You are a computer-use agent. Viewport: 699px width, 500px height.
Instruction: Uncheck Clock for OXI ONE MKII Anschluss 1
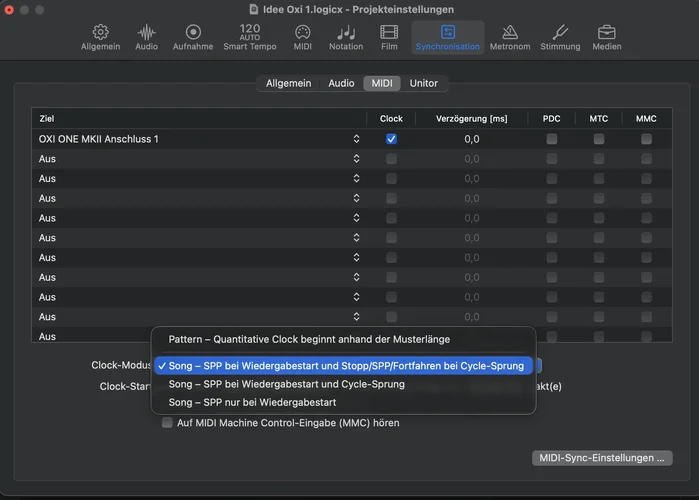(391, 139)
